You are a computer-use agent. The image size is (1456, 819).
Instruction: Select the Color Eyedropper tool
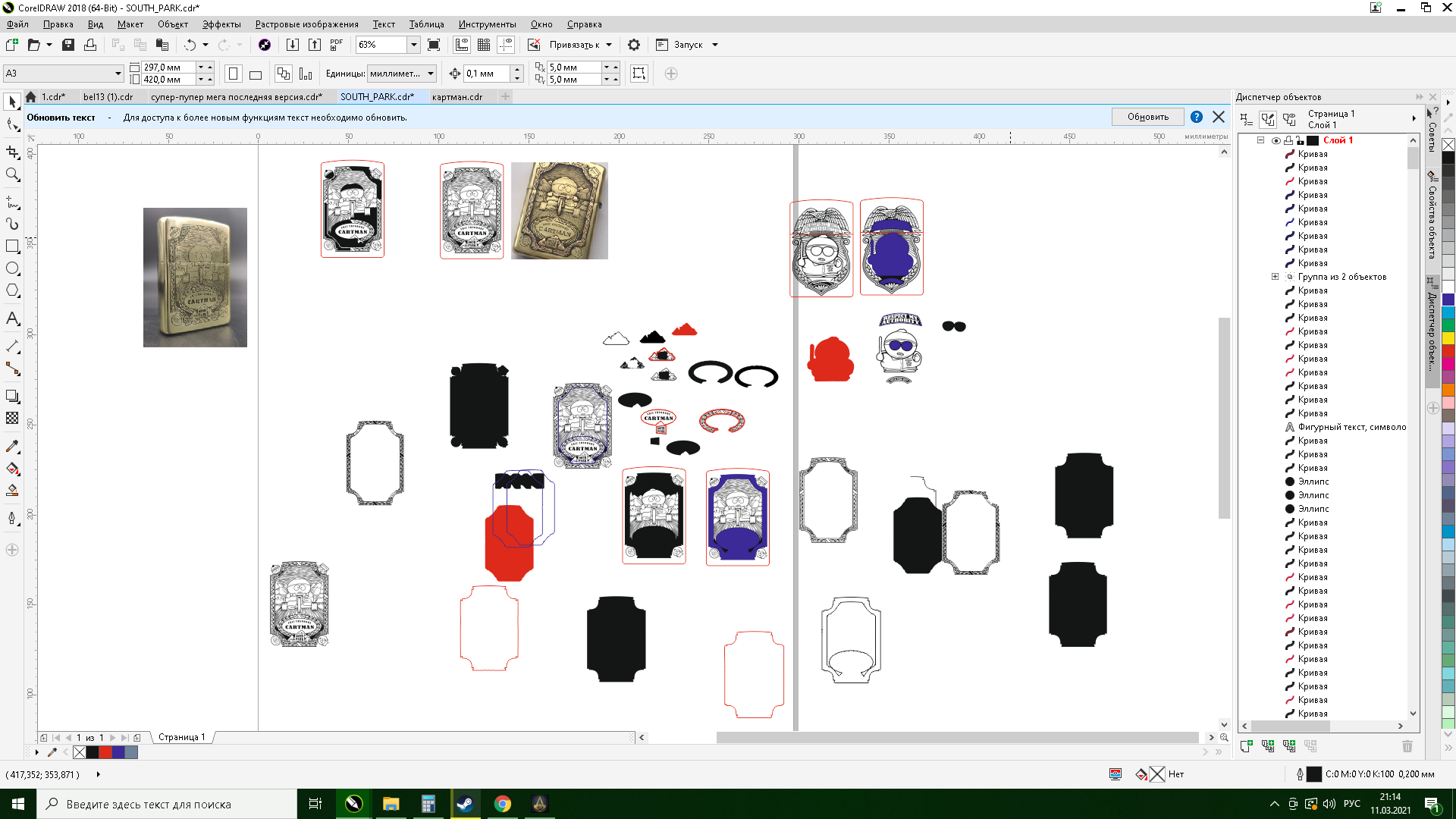(x=12, y=446)
